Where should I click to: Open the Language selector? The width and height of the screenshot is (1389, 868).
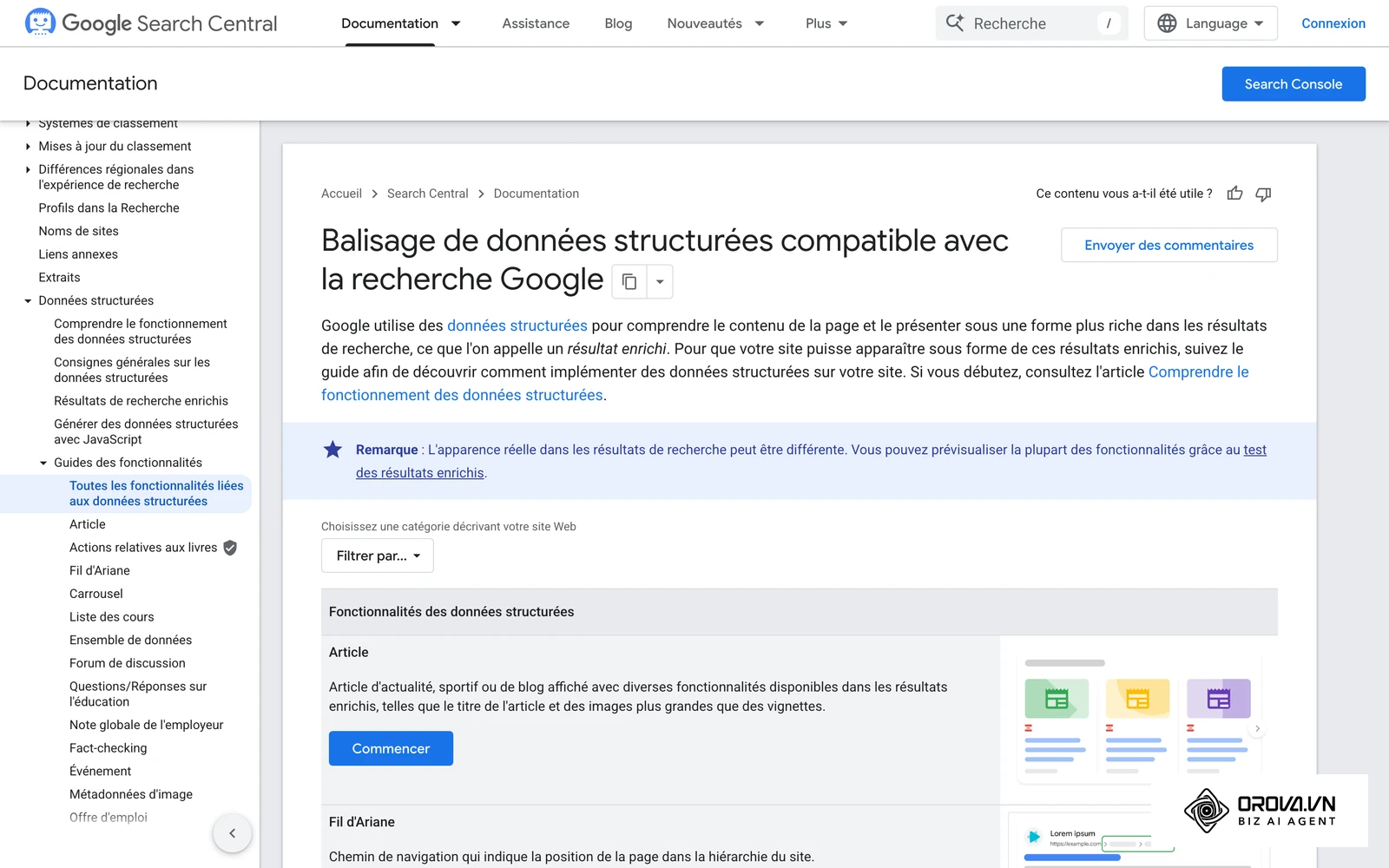[1210, 23]
